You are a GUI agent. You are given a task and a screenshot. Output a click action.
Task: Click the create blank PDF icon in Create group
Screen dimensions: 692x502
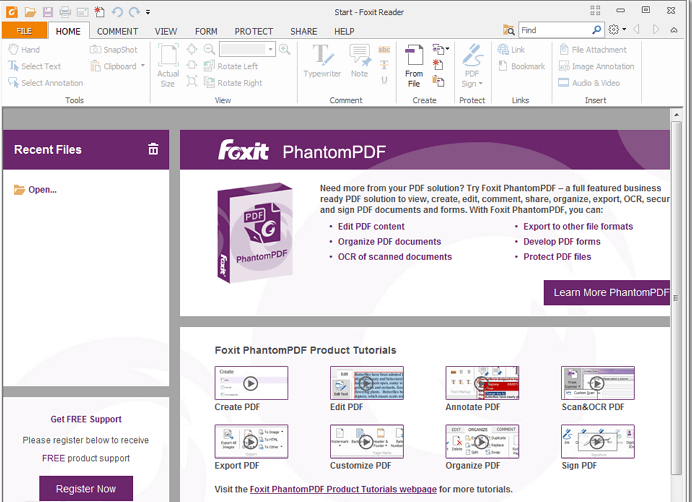pos(438,65)
